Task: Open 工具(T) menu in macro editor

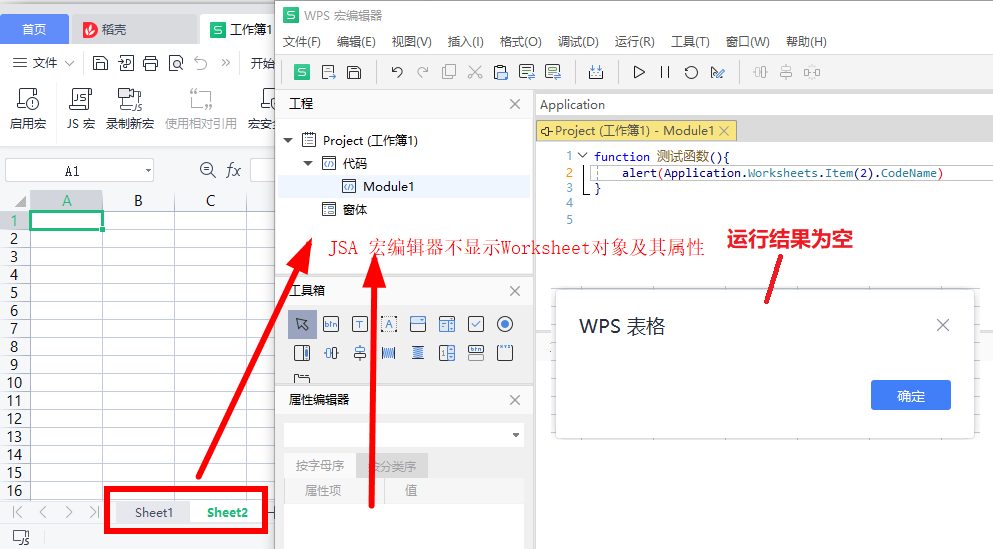Action: (x=690, y=42)
